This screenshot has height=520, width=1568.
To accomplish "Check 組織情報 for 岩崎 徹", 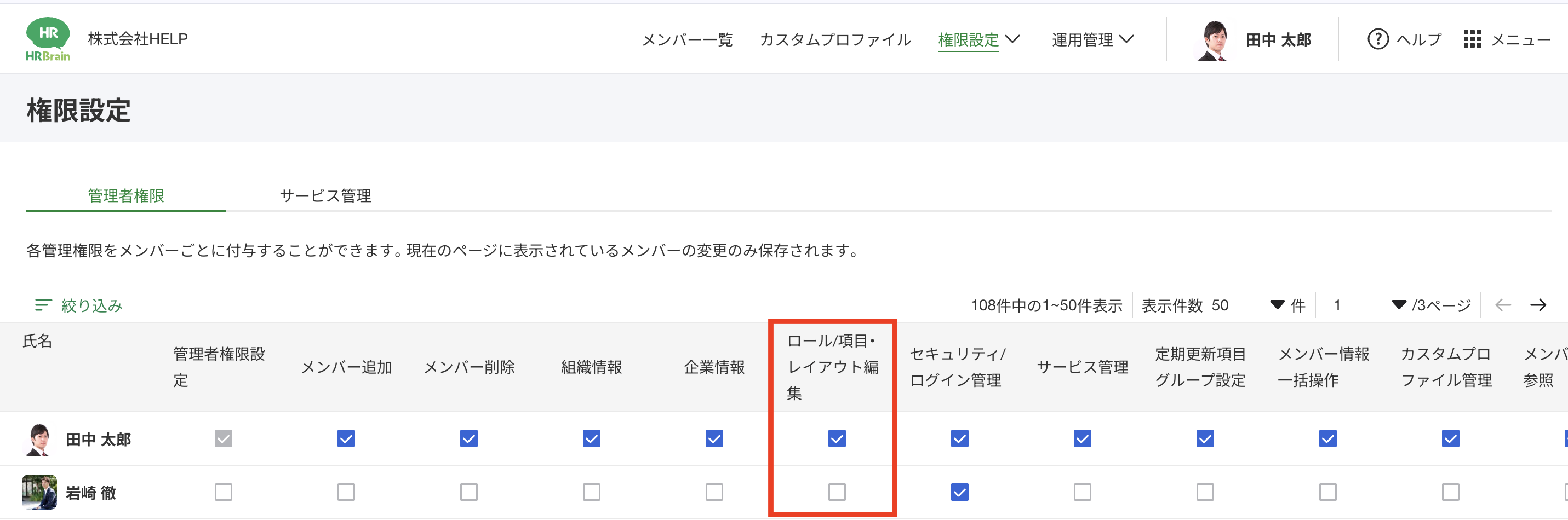I will pyautogui.click(x=591, y=492).
